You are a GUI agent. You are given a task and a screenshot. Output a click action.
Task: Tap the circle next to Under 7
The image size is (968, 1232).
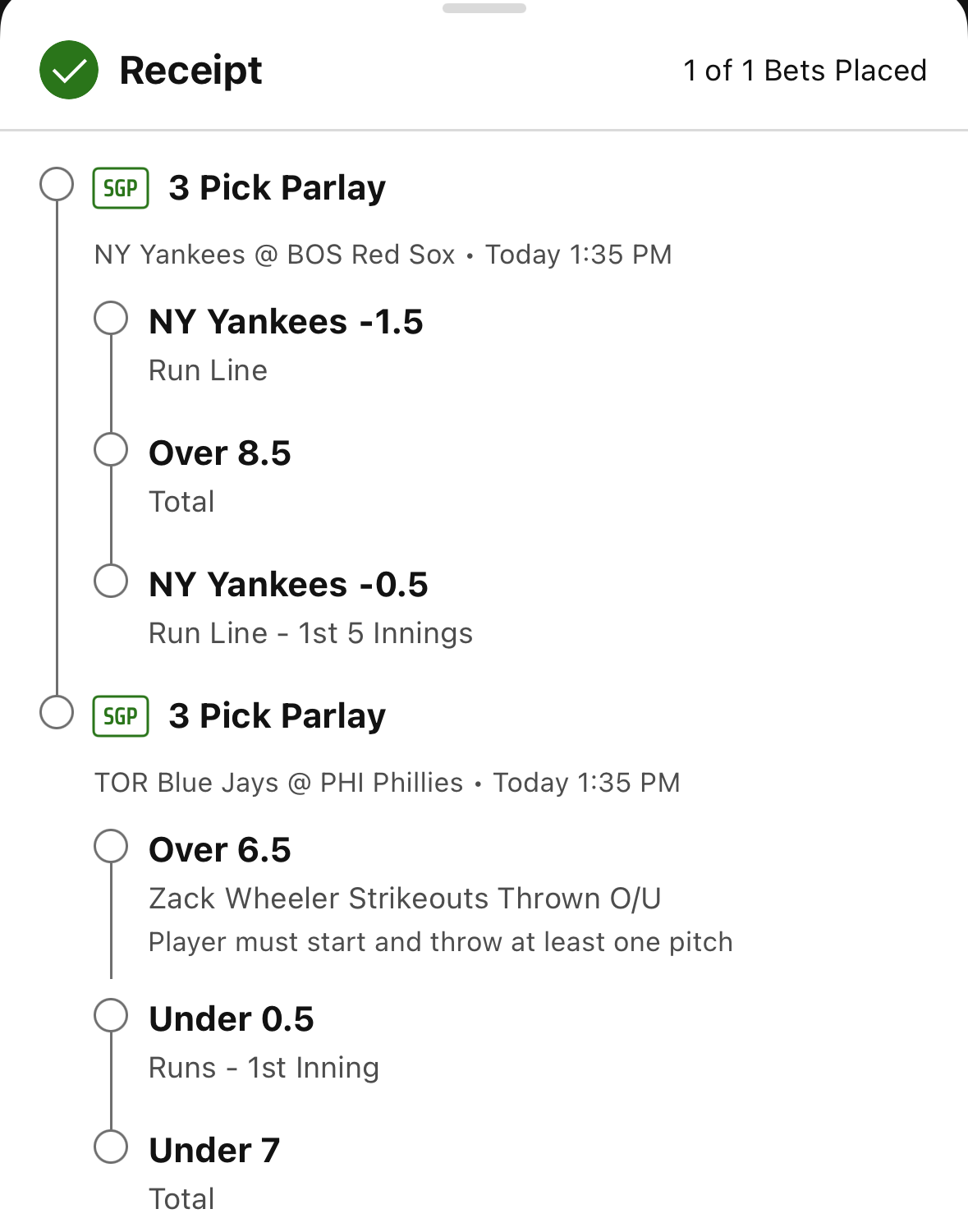click(x=111, y=1147)
